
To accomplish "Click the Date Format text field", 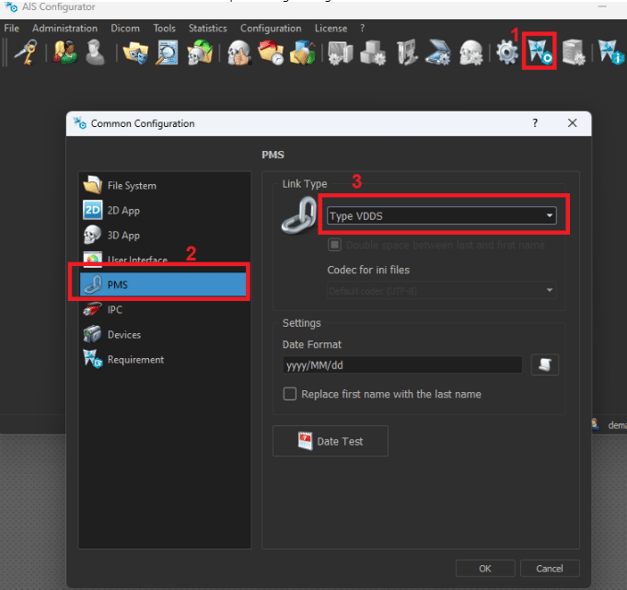I will pos(402,365).
